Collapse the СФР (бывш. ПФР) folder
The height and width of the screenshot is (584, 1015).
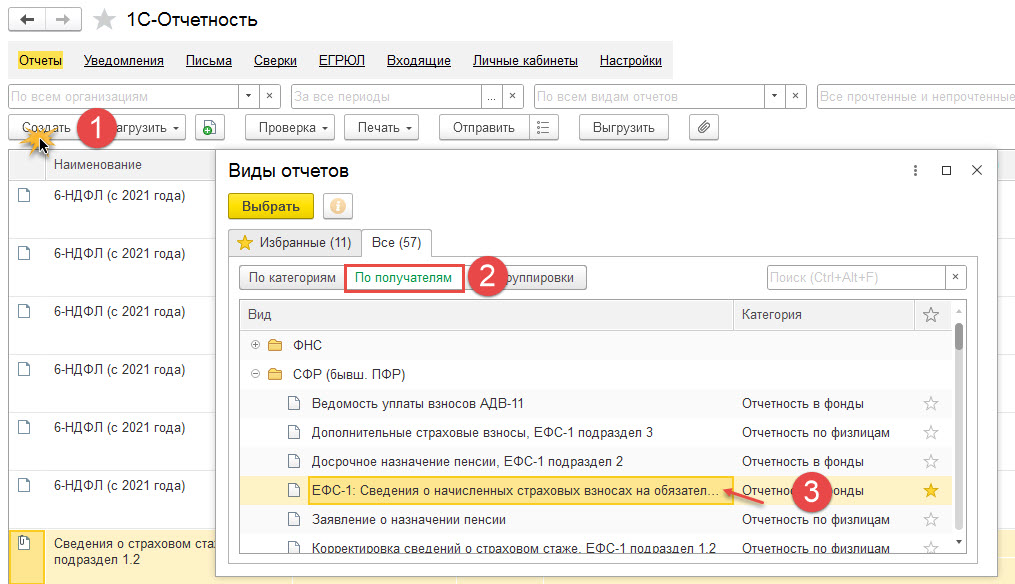255,374
